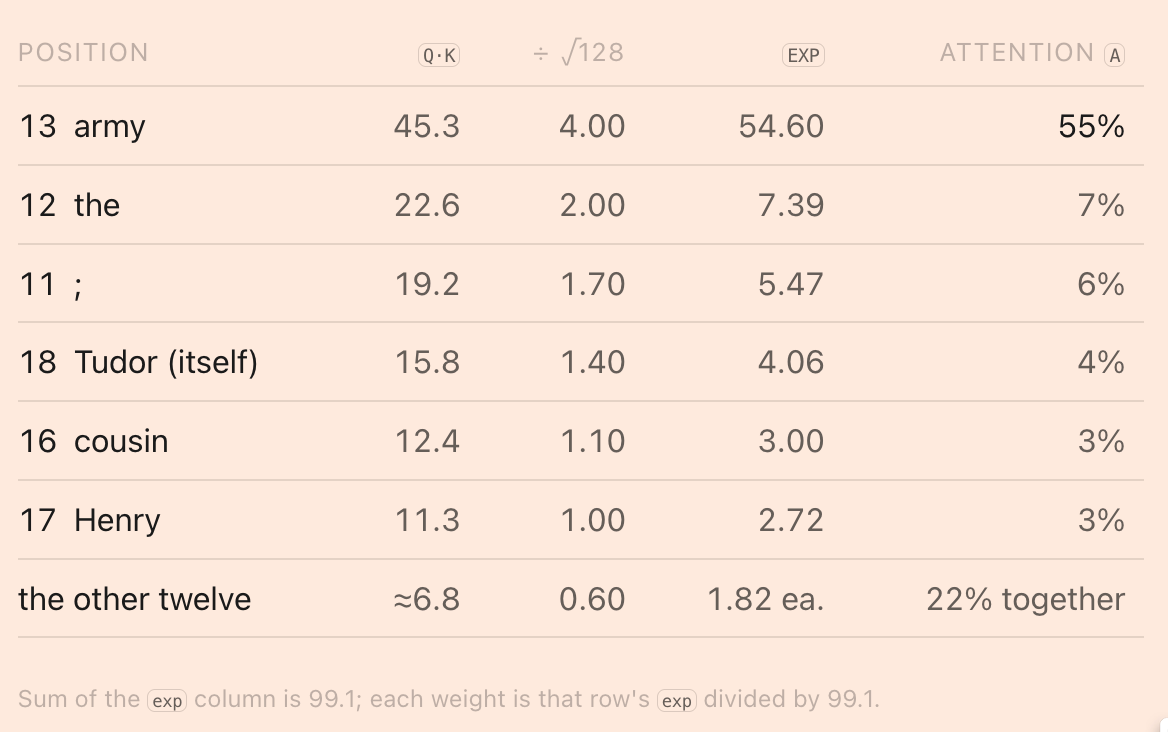Screen dimensions: 1168x732
Task: Click the A badge next to ATTENTION
Action: (x=1114, y=55)
